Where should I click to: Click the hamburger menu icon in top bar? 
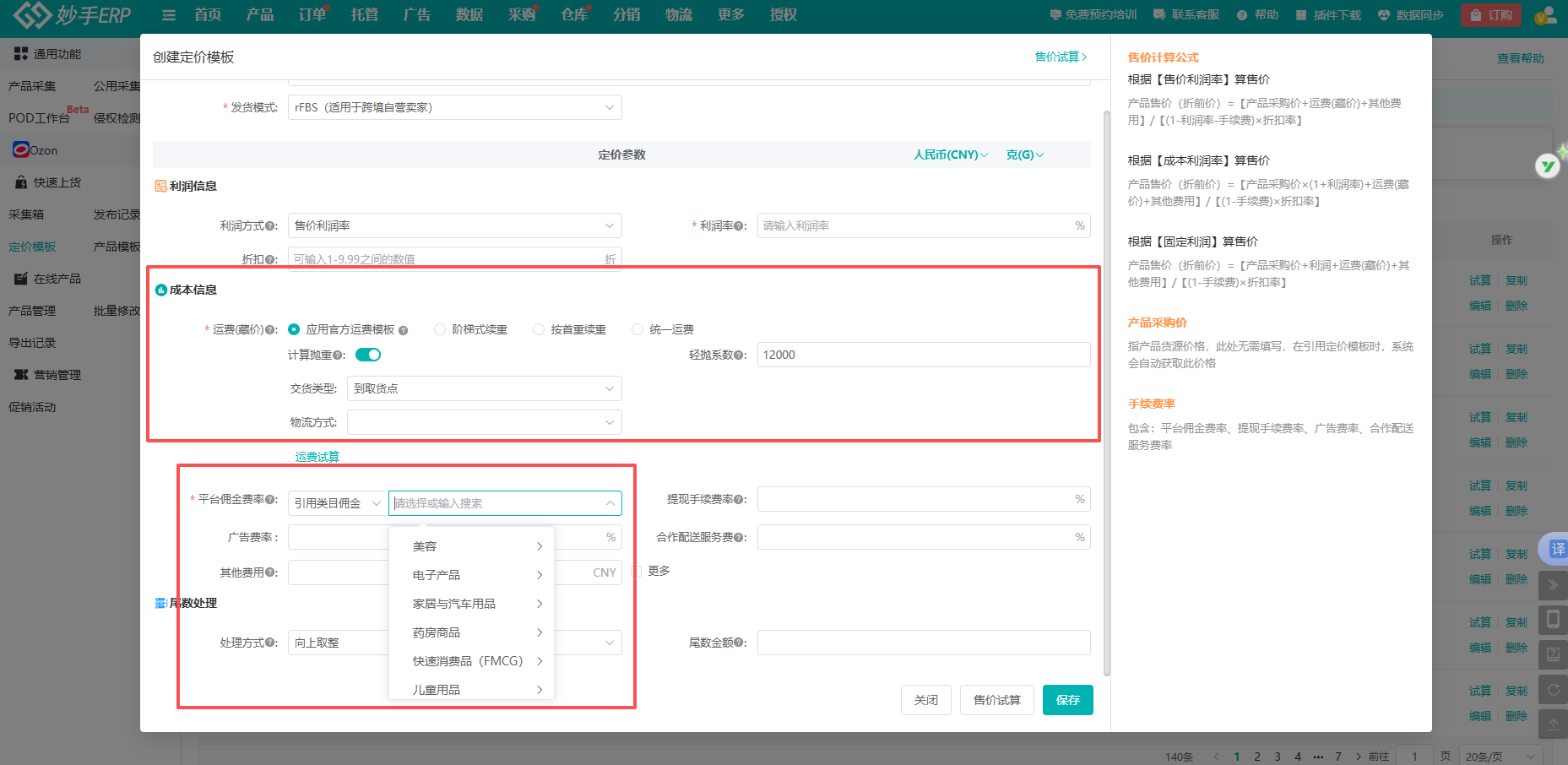point(169,15)
